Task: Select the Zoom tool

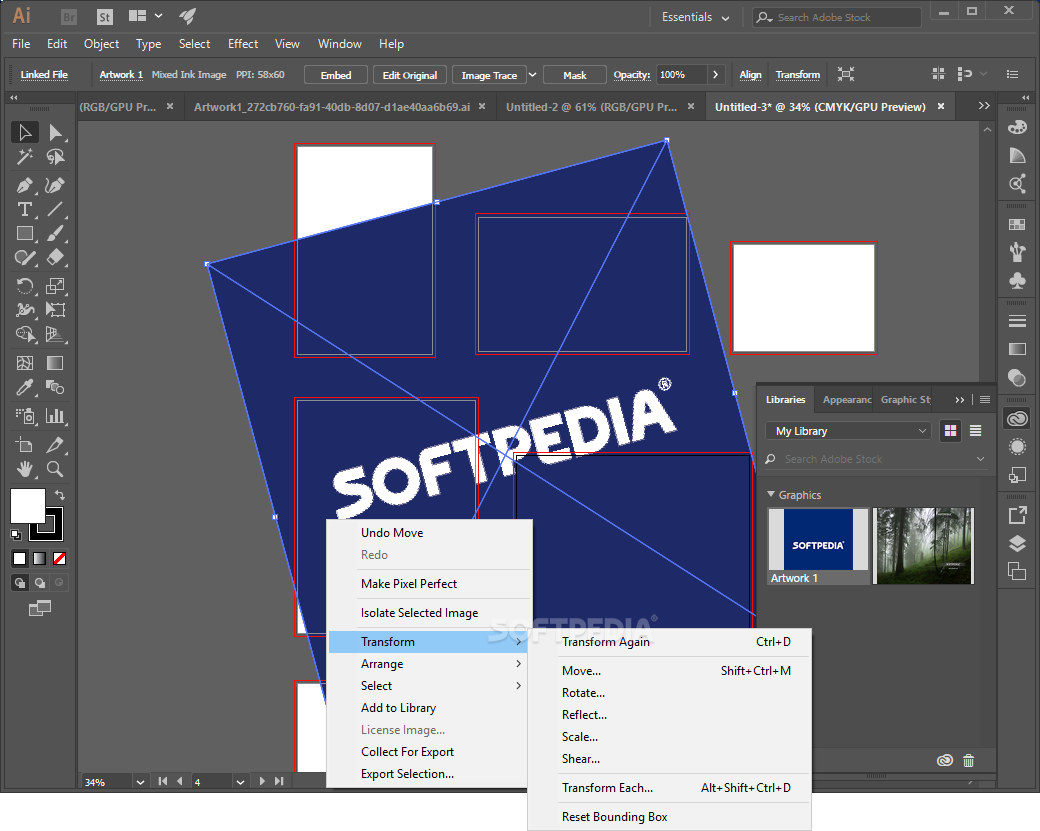Action: [x=55, y=469]
